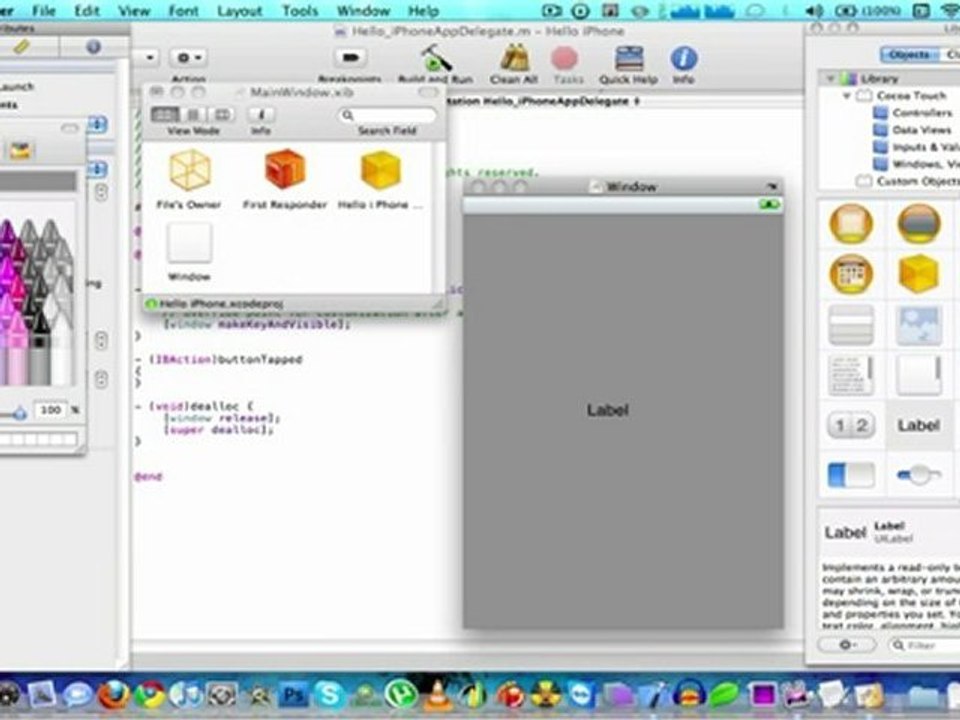Open the File menu
This screenshot has height=720, width=960.
click(43, 10)
